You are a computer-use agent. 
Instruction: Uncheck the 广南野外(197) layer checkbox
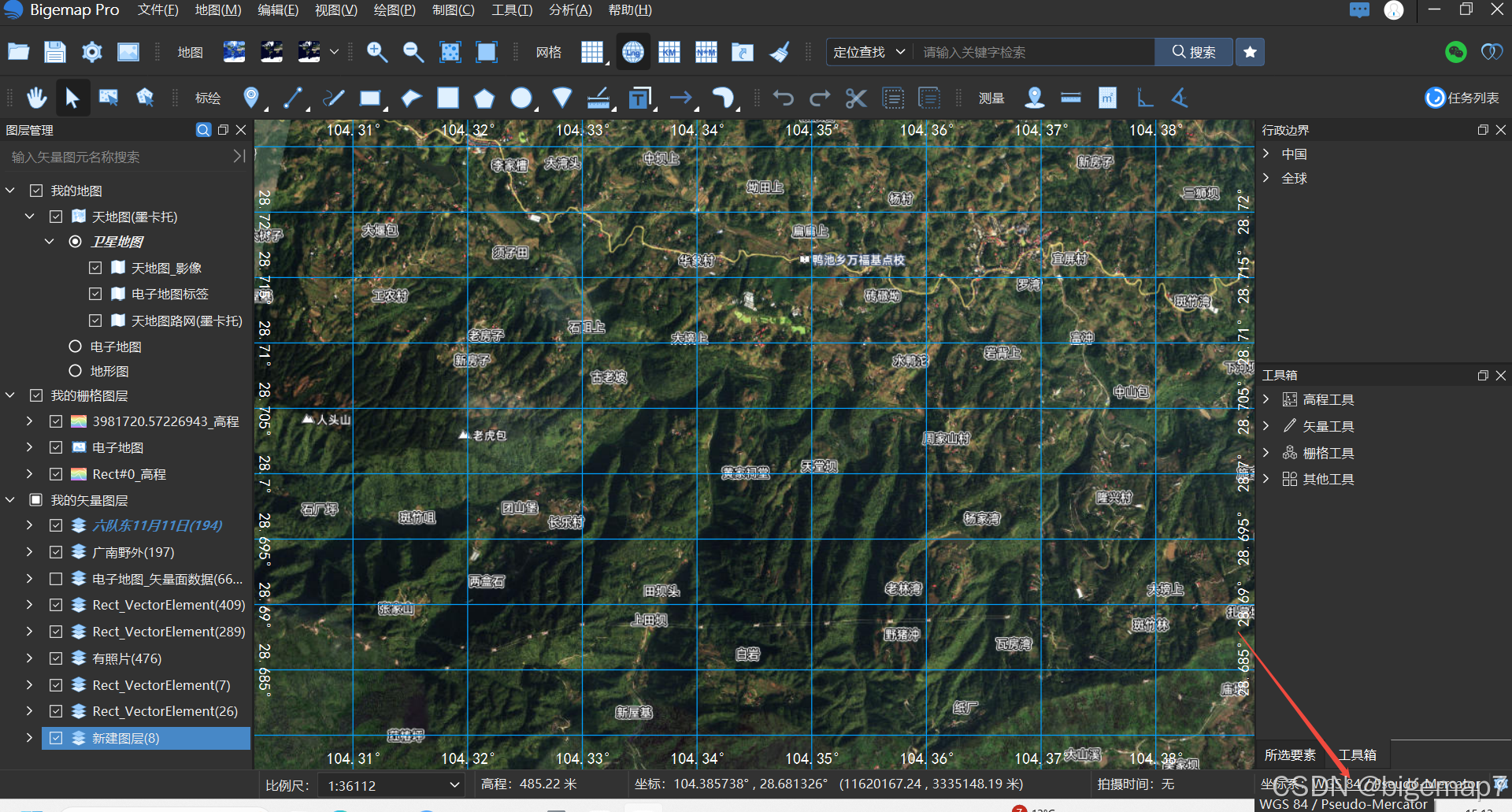pyautogui.click(x=56, y=552)
